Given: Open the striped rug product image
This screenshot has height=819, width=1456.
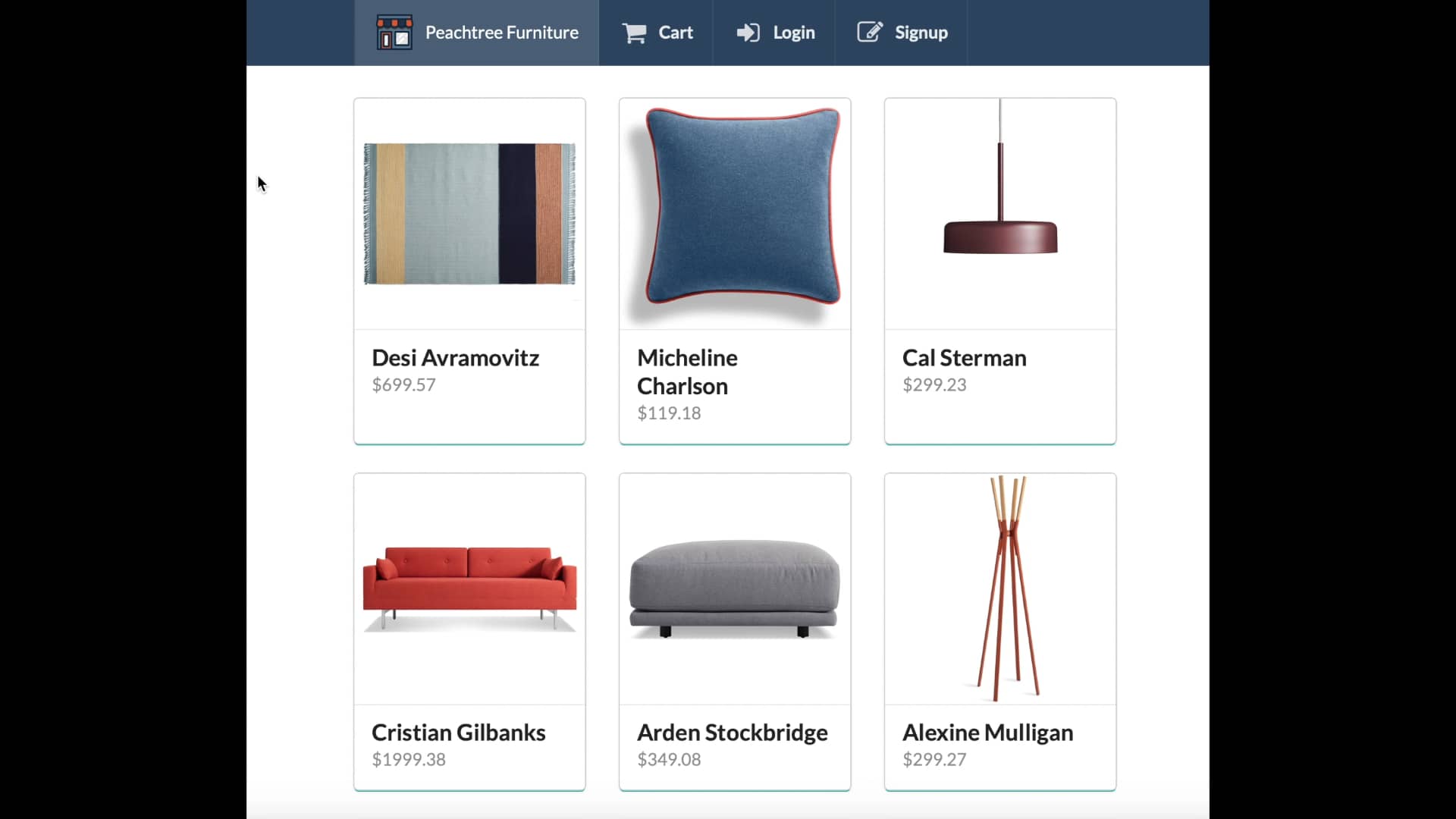Looking at the screenshot, I should click(469, 214).
